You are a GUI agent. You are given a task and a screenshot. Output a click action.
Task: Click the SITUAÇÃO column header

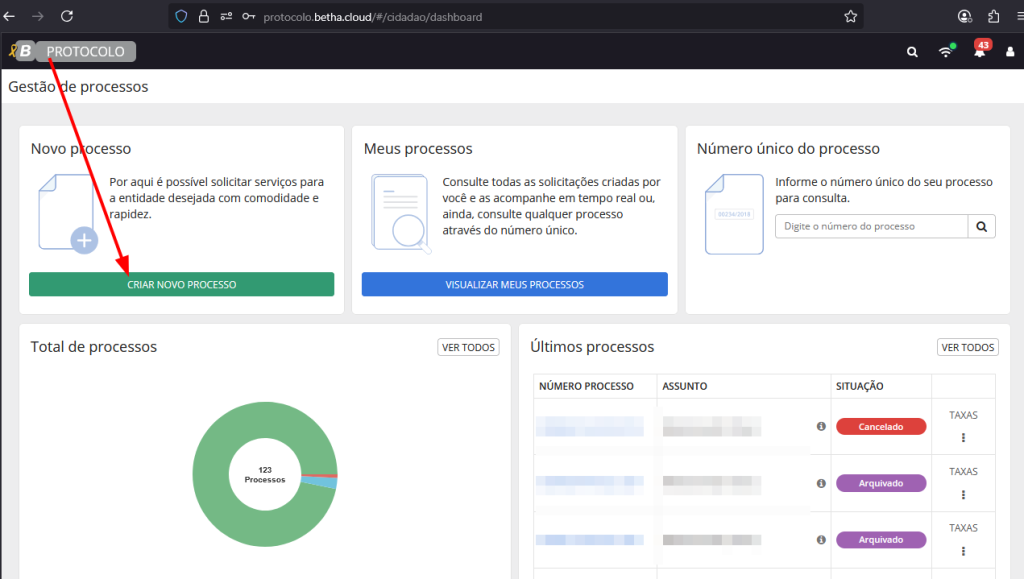tap(859, 386)
